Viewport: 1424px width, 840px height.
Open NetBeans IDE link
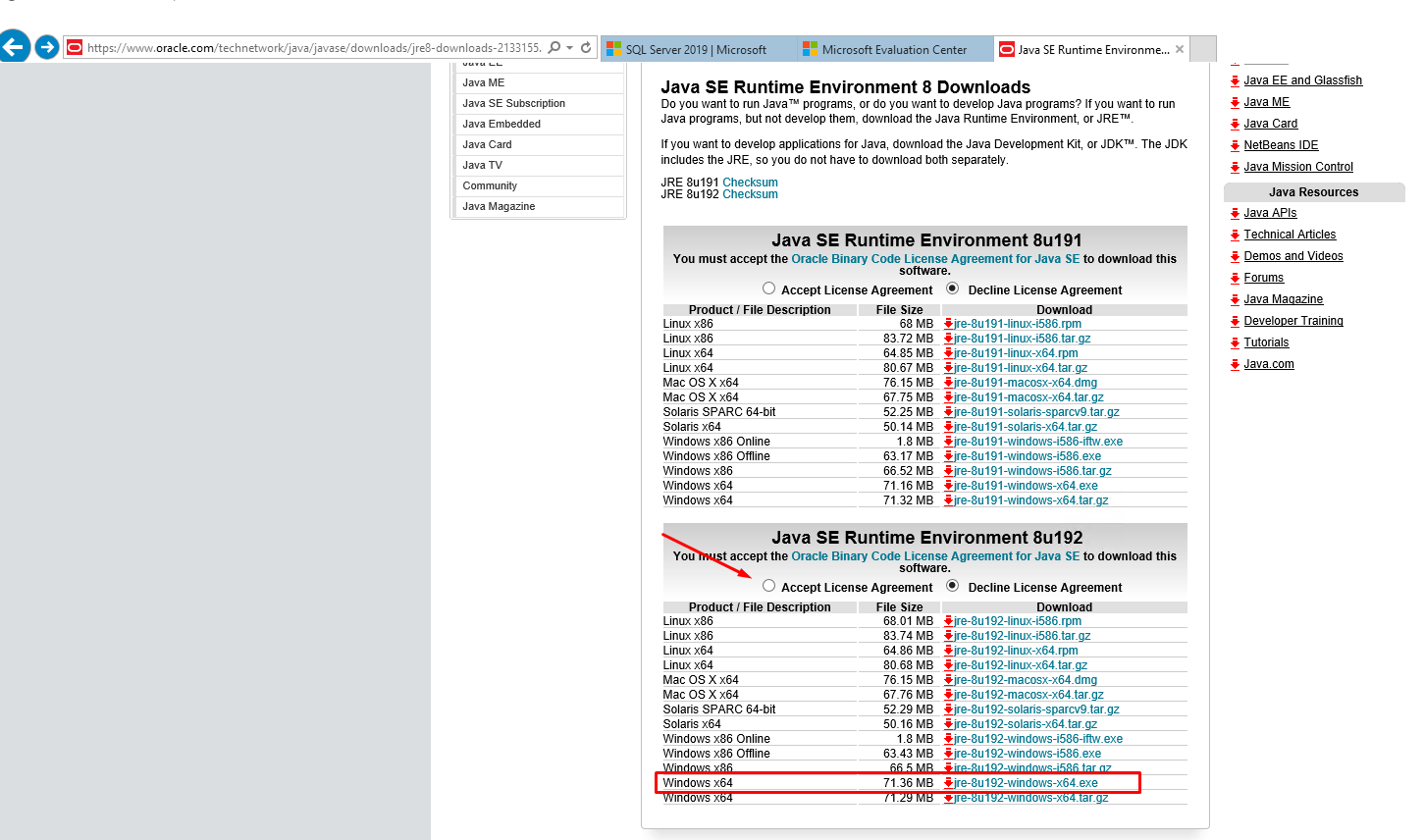coord(1281,145)
